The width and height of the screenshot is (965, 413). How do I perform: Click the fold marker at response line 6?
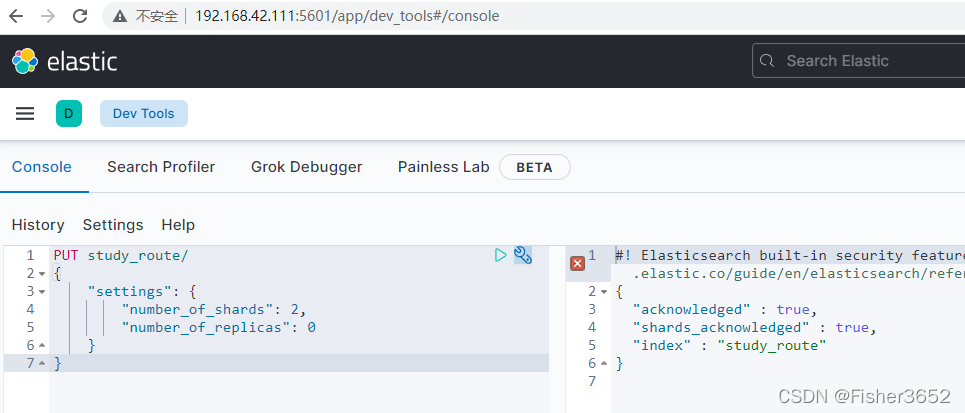[604, 364]
